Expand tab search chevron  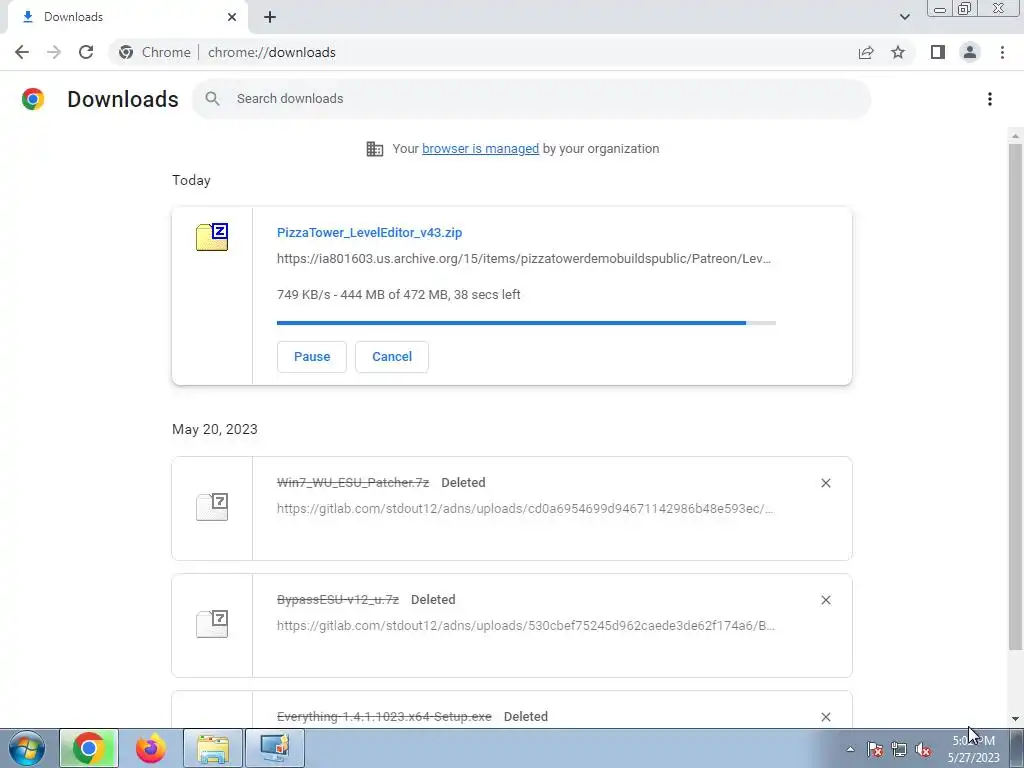904,17
